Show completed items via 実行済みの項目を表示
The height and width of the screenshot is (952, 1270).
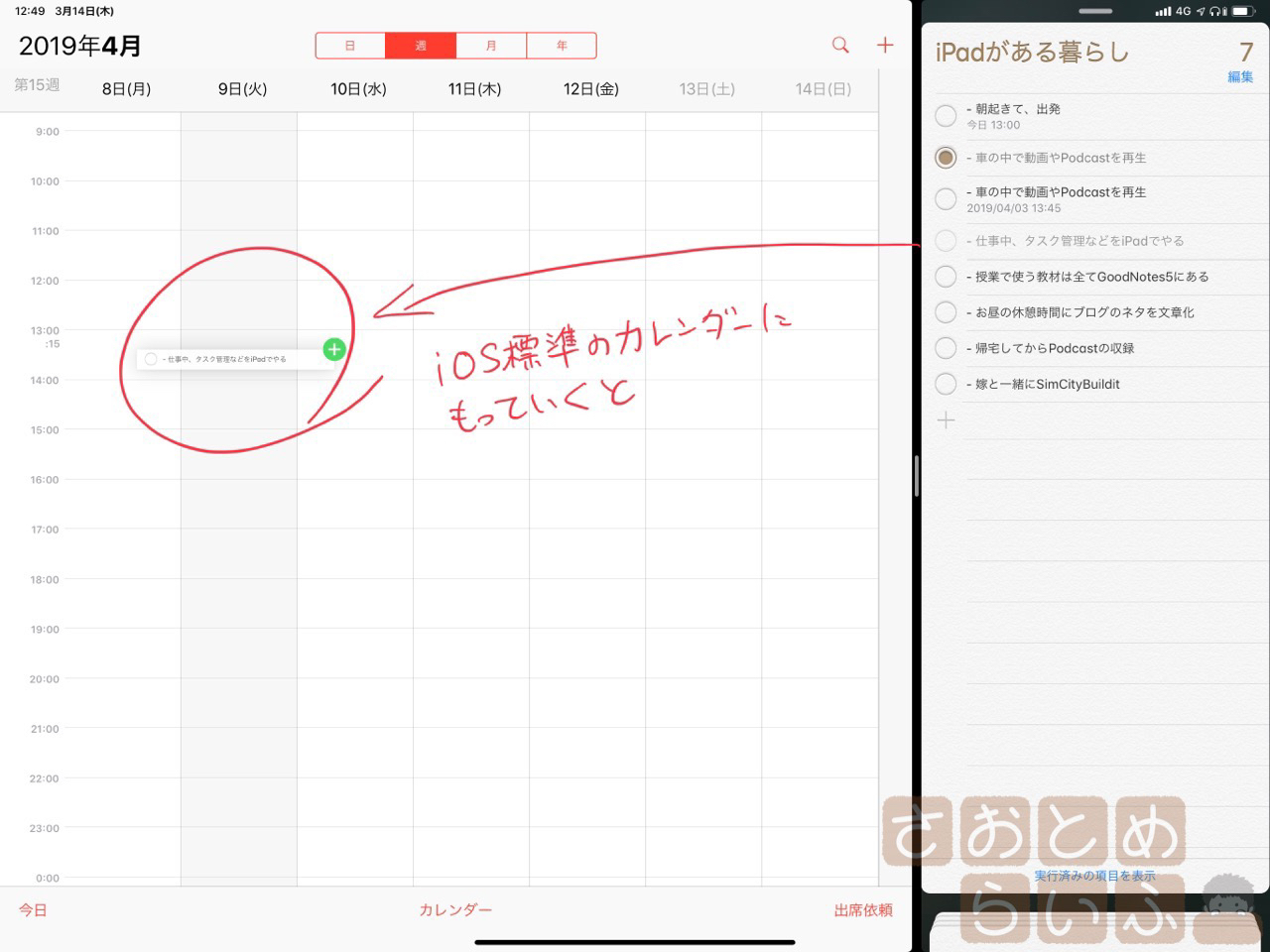tap(1094, 876)
